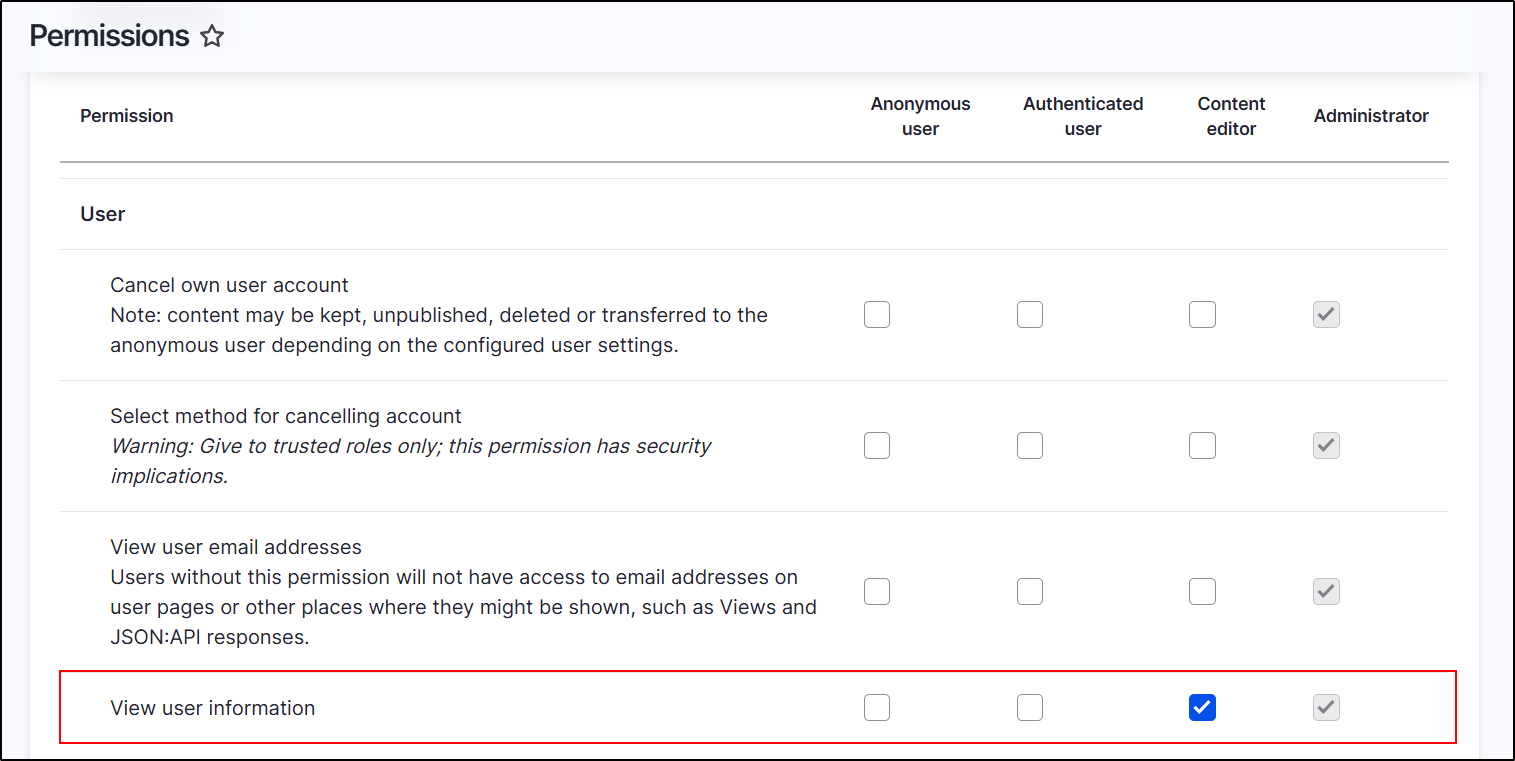
Task: Enable 'Cancel own user account' for Authenticated user
Action: tap(1030, 314)
